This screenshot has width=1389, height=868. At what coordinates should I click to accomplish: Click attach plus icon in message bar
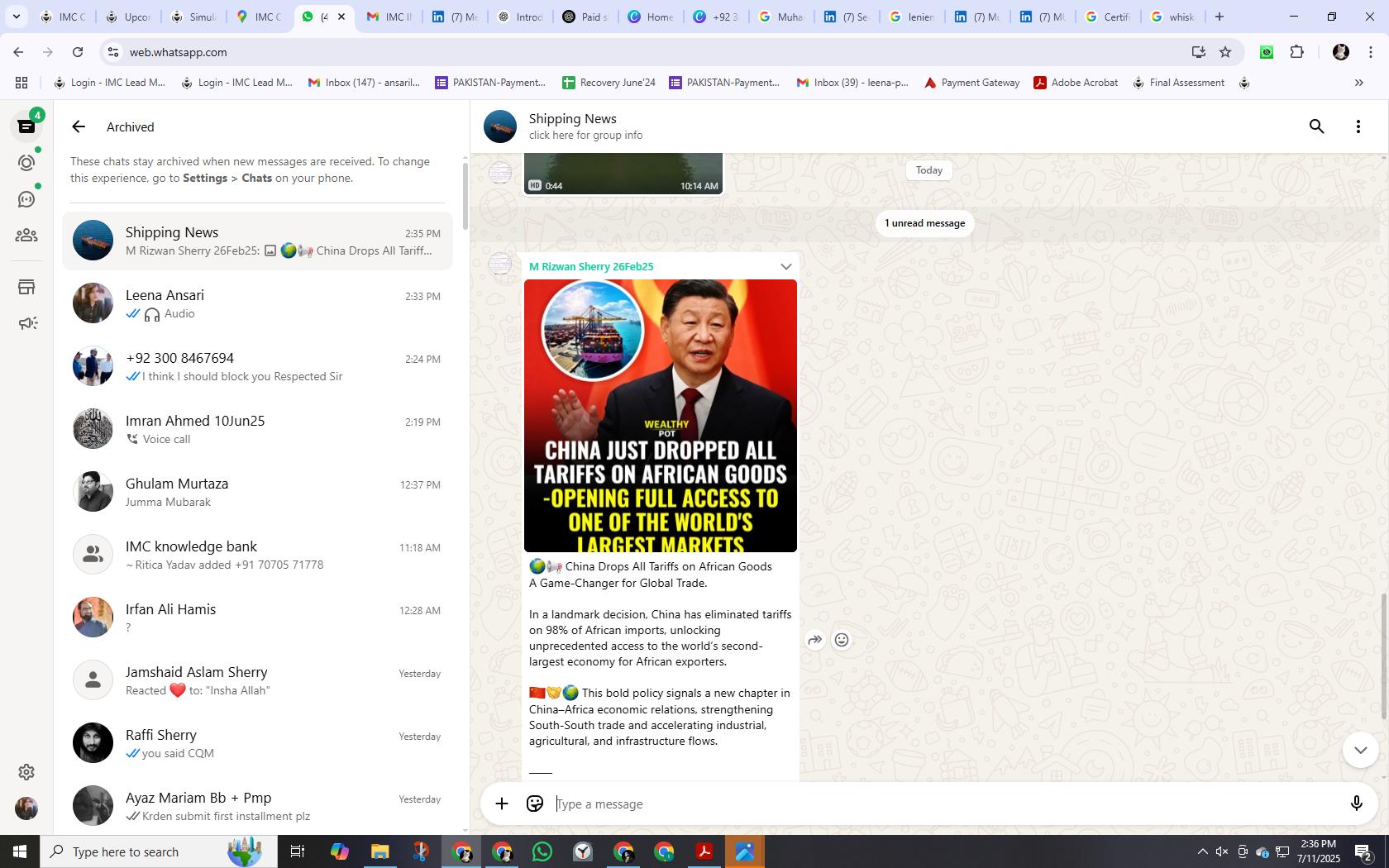coord(502,804)
